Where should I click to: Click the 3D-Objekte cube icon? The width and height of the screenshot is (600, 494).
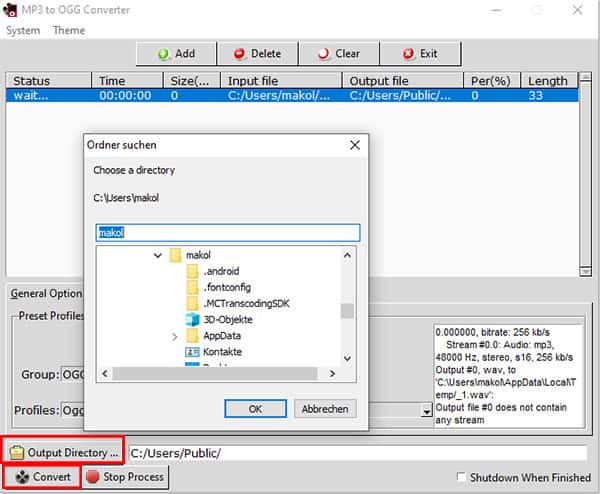point(192,320)
